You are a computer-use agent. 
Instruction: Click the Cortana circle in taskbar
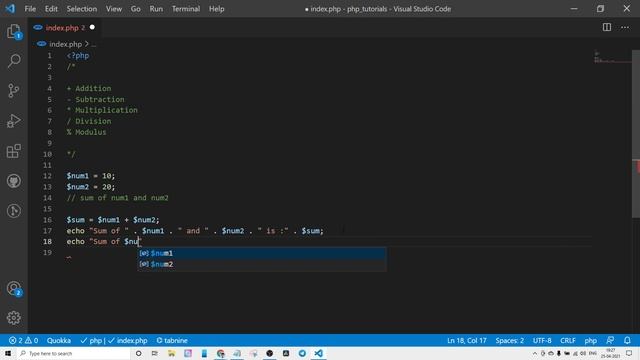138,353
